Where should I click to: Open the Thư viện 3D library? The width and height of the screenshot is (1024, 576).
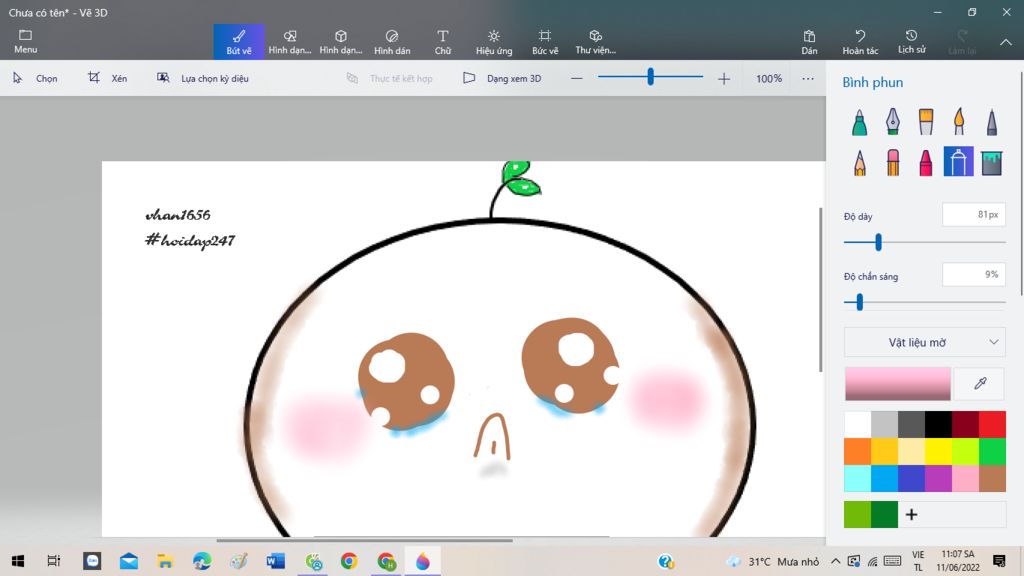point(596,42)
